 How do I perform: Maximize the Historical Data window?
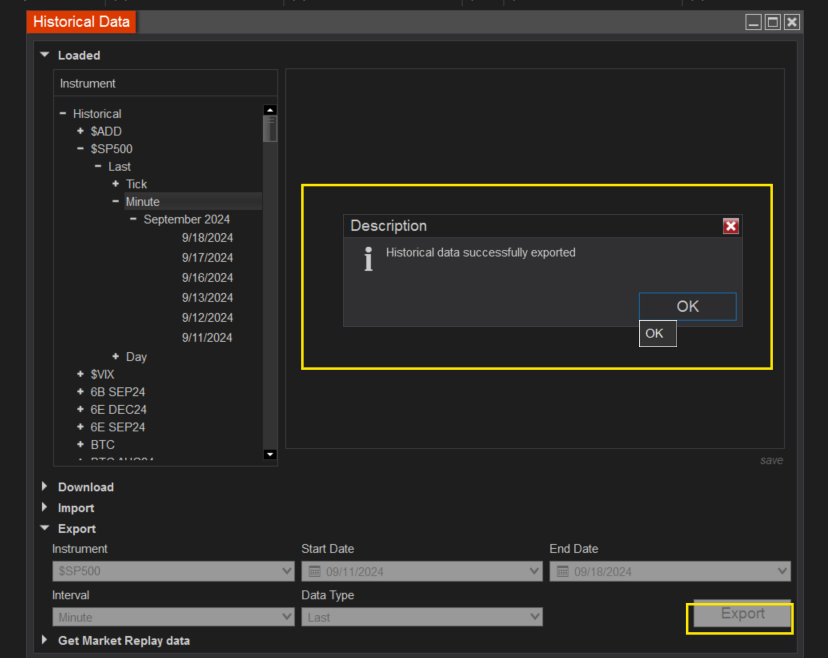773,22
